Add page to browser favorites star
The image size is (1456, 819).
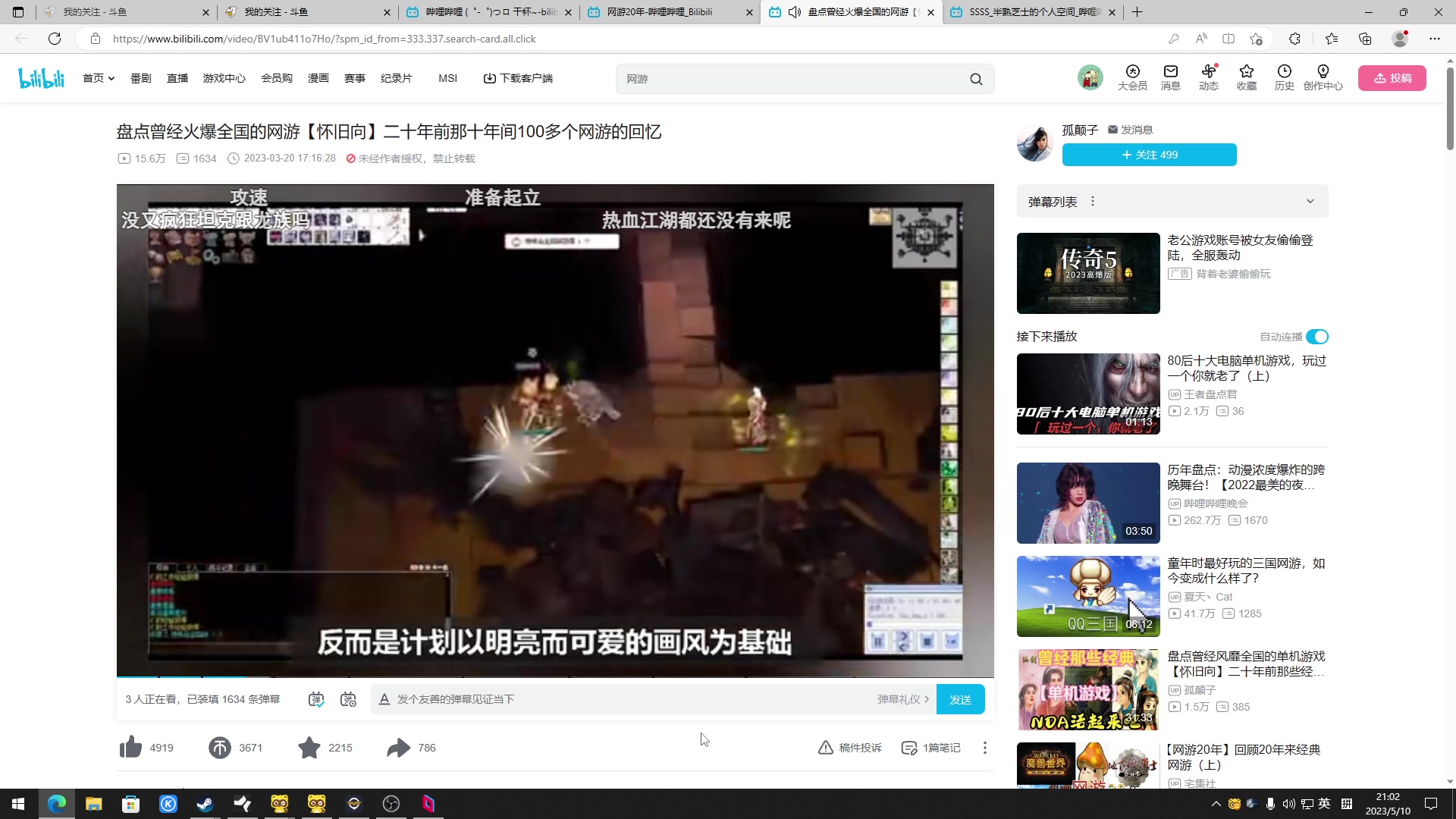coord(1256,39)
